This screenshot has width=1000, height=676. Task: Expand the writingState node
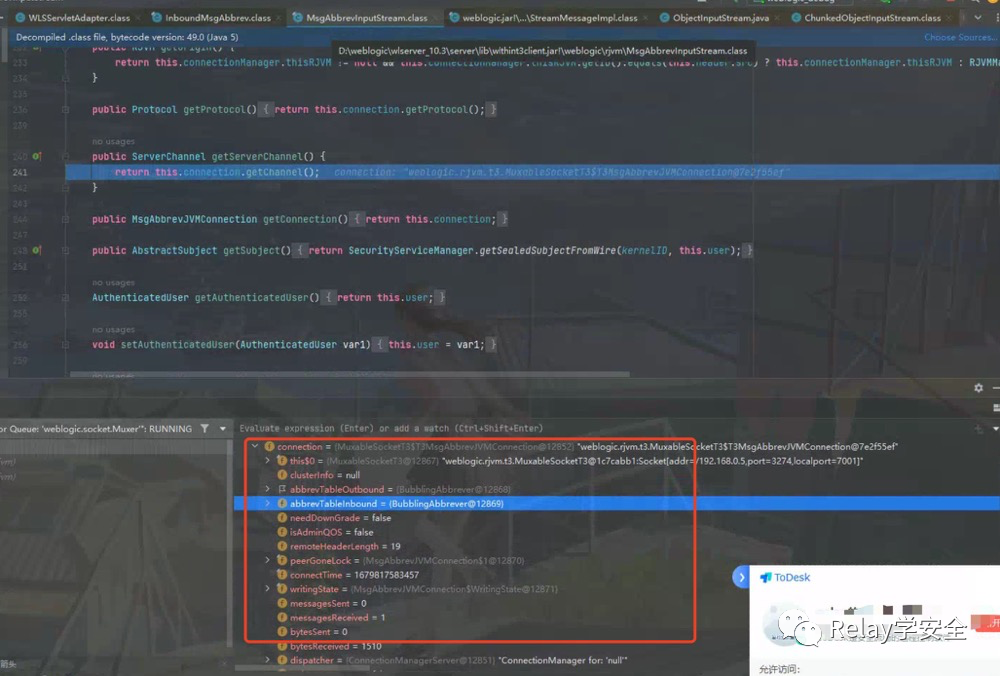click(268, 589)
